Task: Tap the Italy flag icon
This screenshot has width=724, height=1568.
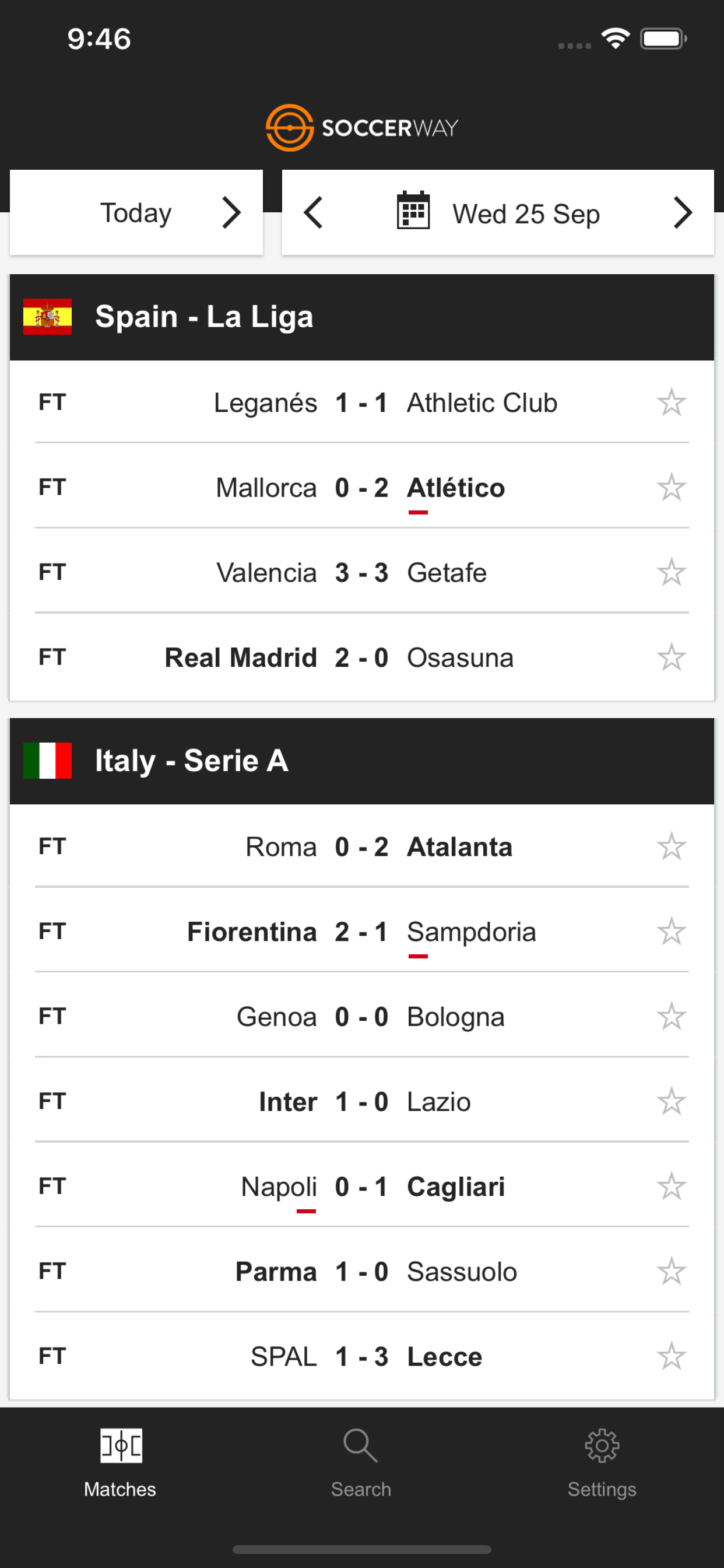Action: (x=47, y=760)
